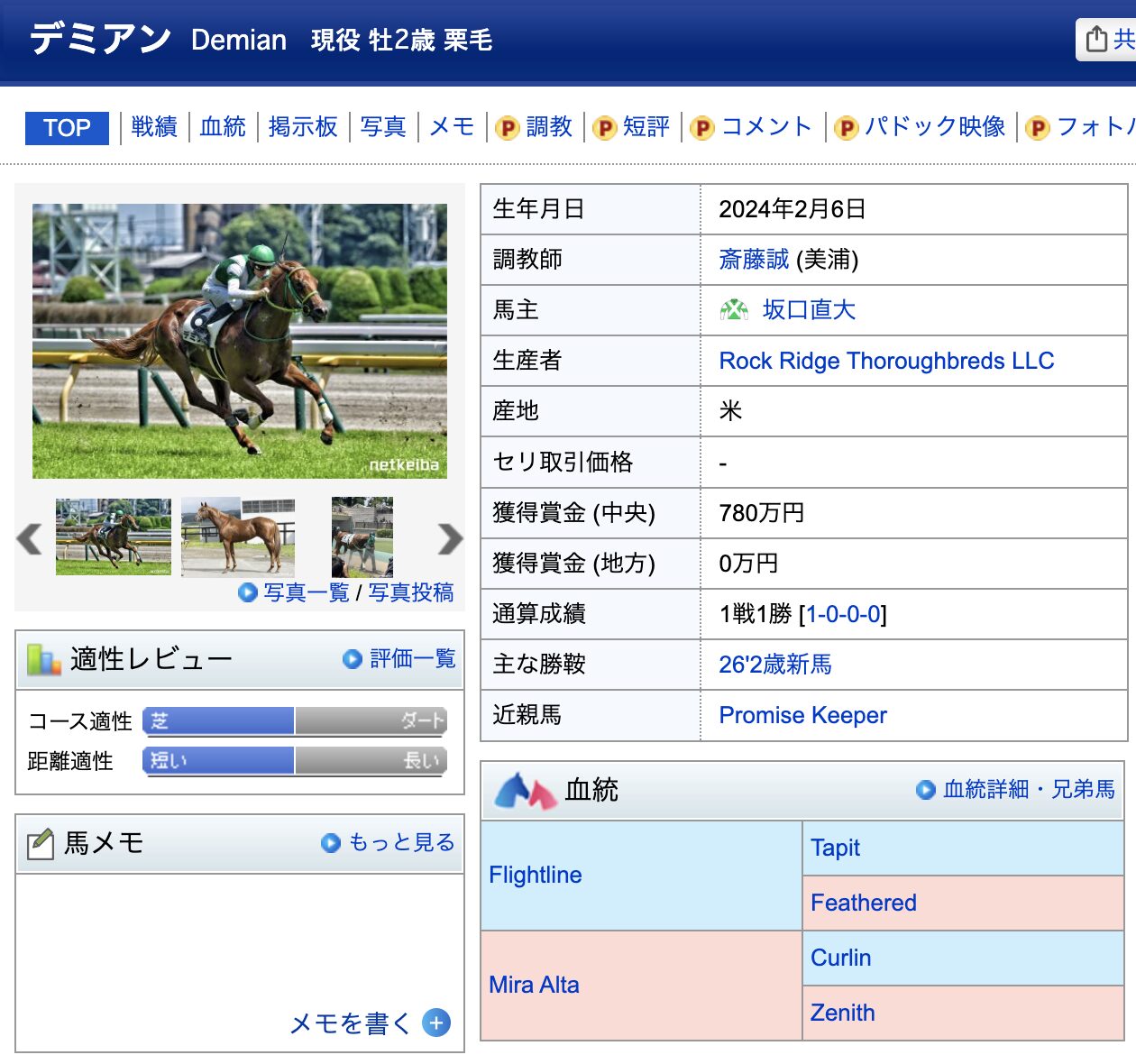The width and height of the screenshot is (1136, 1064).
Task: Click owner silks icon
Action: click(x=734, y=310)
